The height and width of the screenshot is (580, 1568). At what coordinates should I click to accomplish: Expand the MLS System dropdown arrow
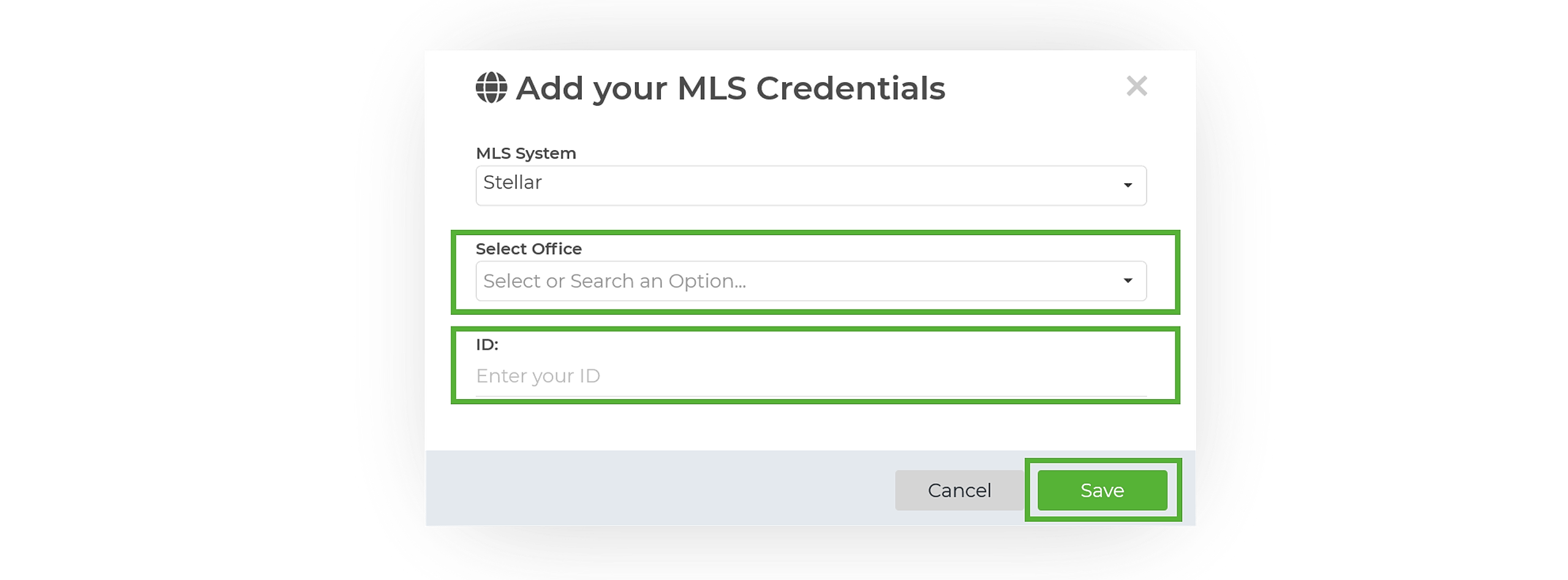click(x=1127, y=185)
